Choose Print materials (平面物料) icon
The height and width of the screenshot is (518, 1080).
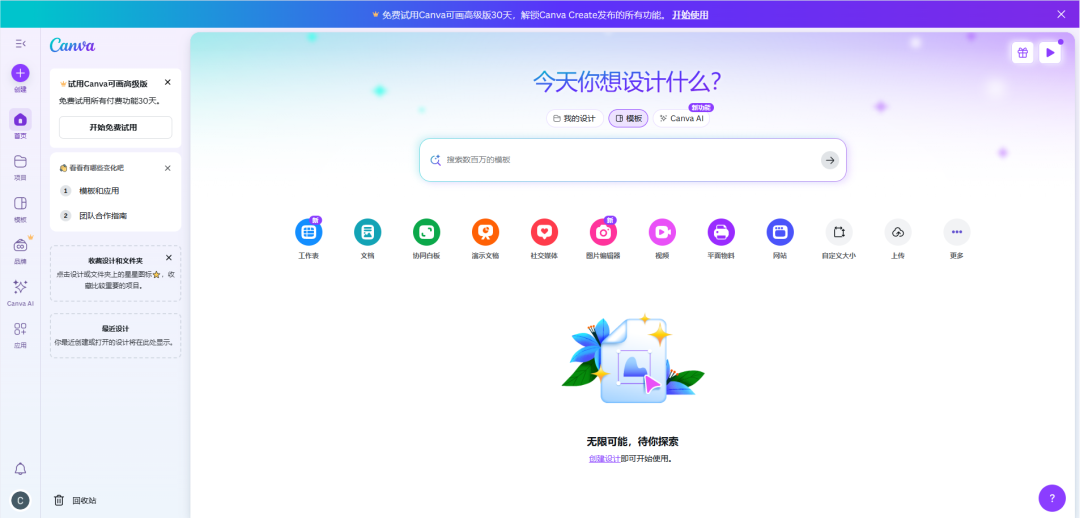[x=721, y=232]
